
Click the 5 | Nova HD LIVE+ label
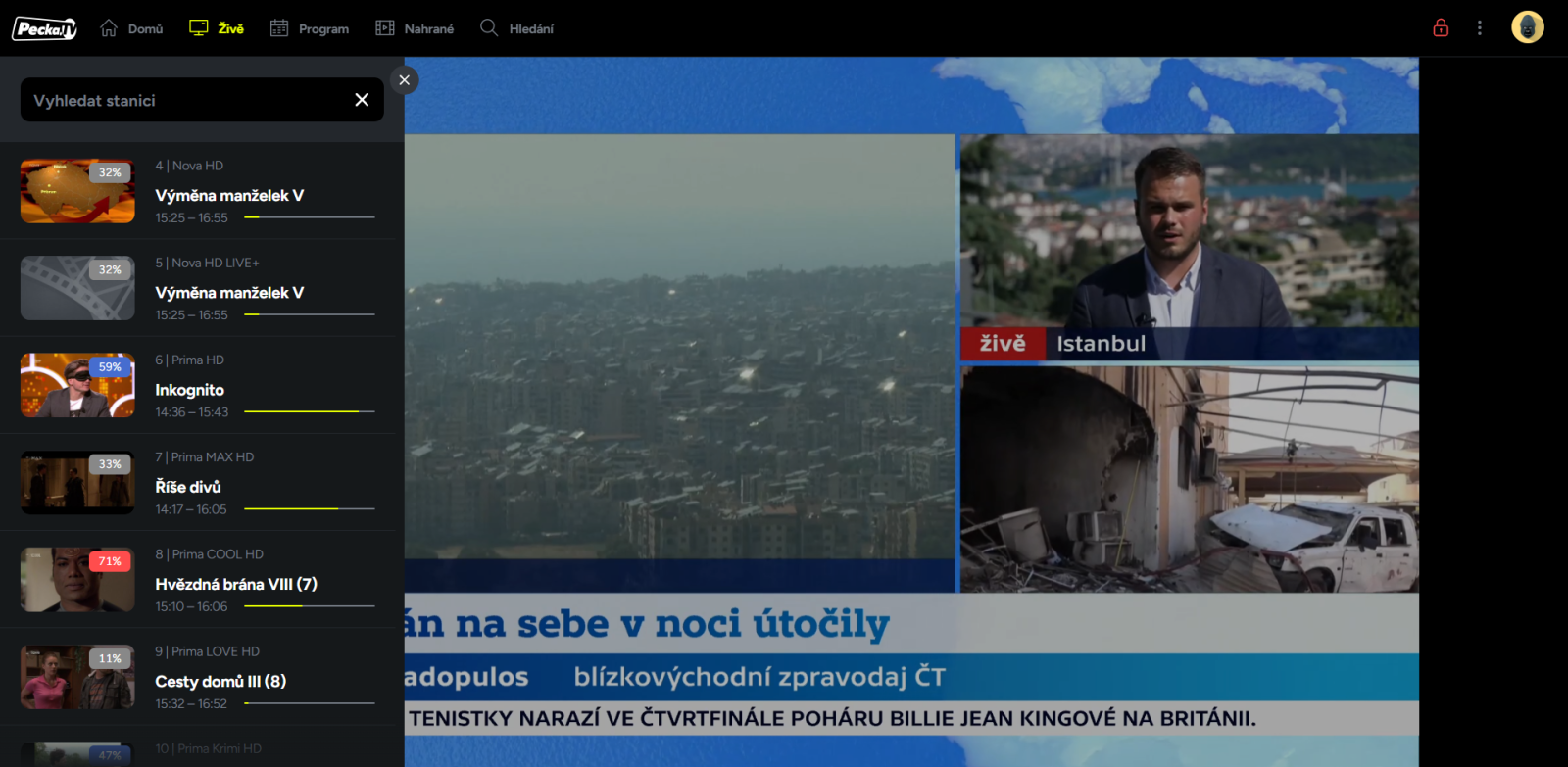tap(207, 263)
